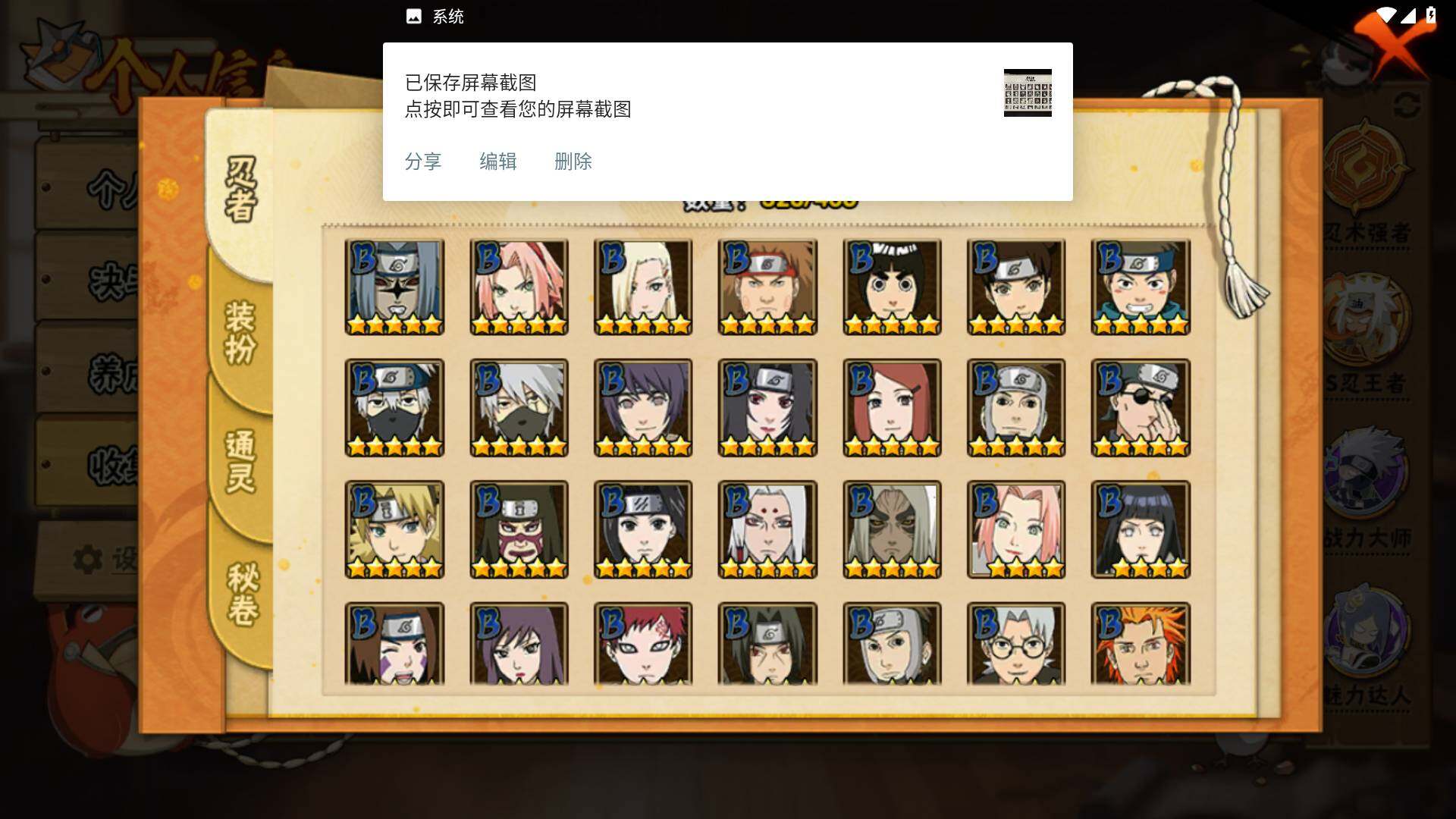Tap 删除 to delete the screenshot
This screenshot has height=819, width=1456.
click(573, 162)
